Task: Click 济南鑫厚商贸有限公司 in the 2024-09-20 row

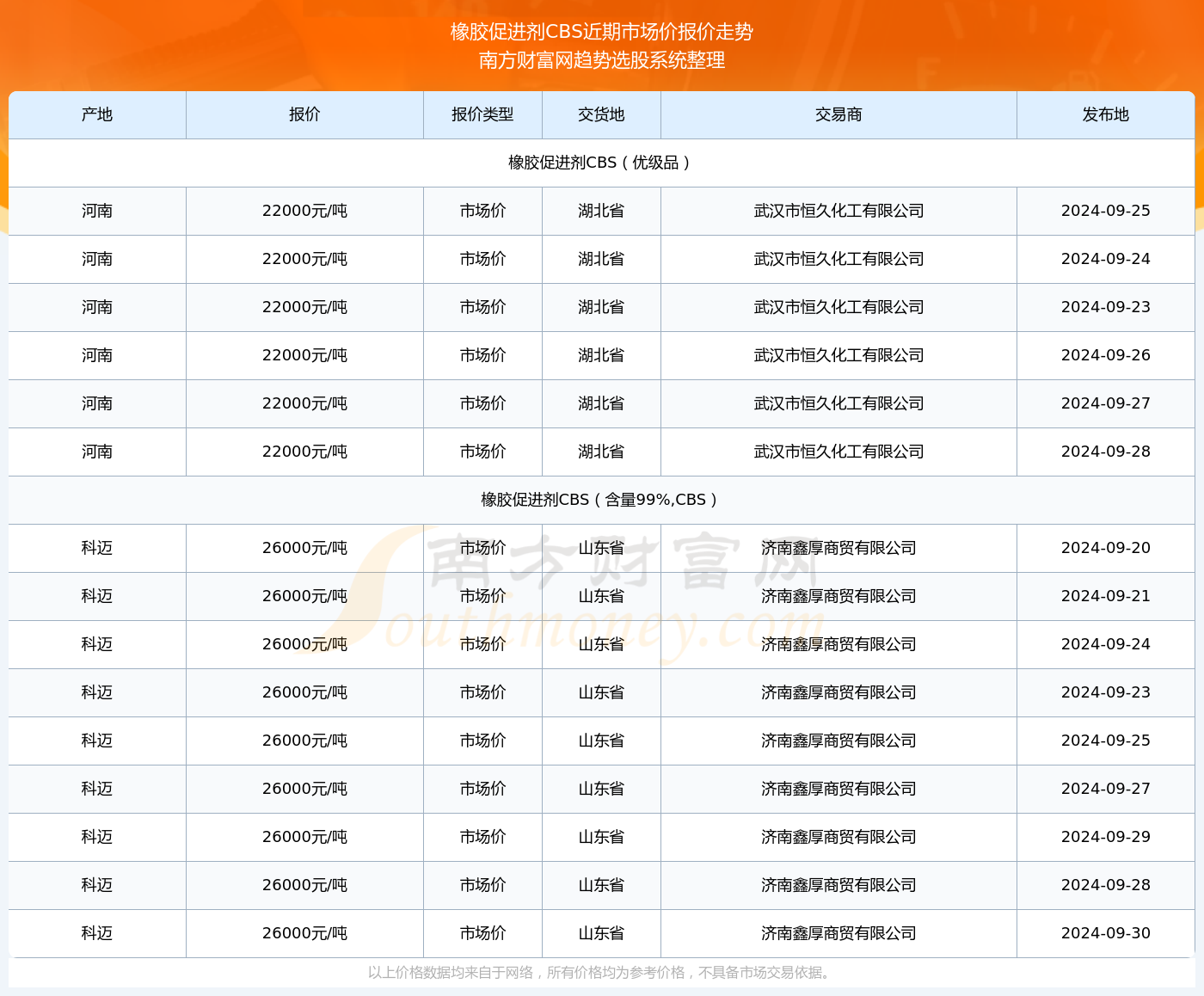Action: click(x=838, y=548)
